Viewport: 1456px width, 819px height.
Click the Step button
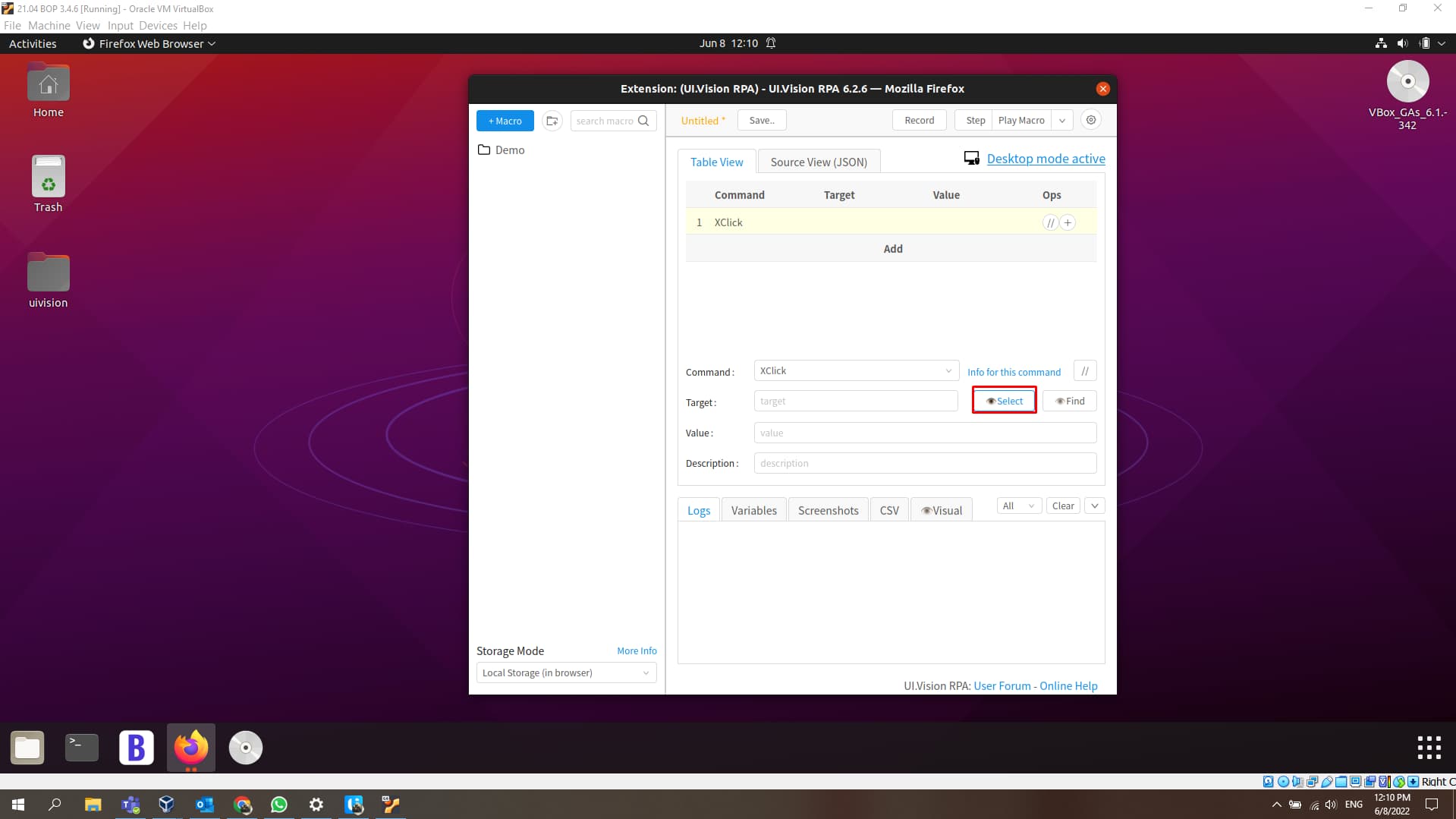click(x=974, y=120)
